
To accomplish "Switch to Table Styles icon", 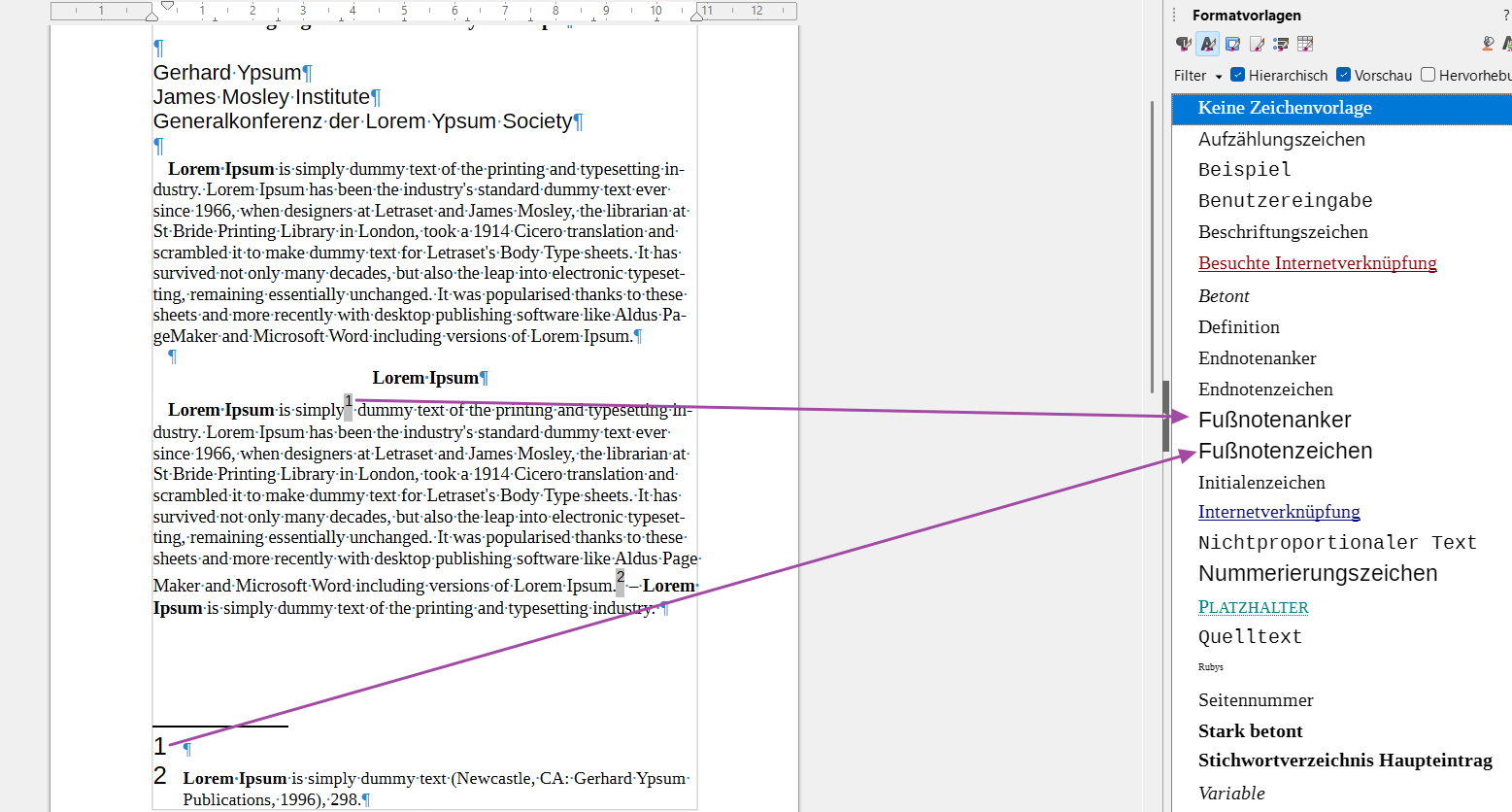I will 1305,44.
